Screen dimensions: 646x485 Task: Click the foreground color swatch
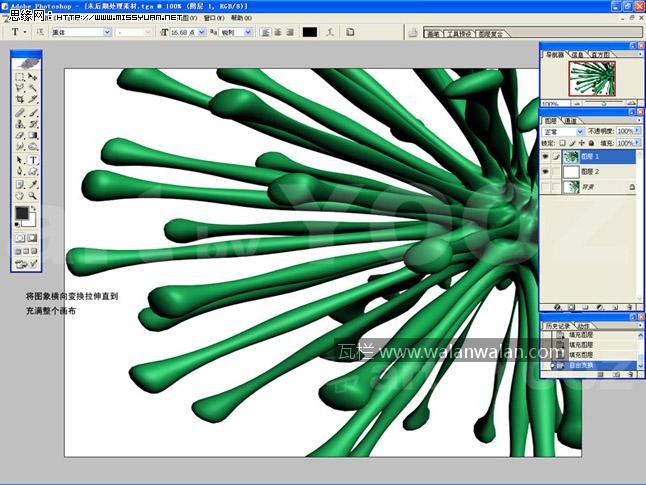22,213
